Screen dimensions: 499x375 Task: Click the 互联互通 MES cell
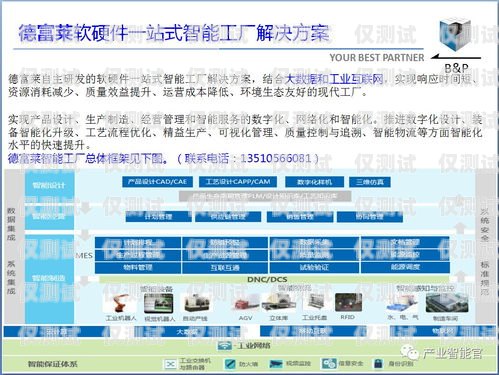click(225, 268)
